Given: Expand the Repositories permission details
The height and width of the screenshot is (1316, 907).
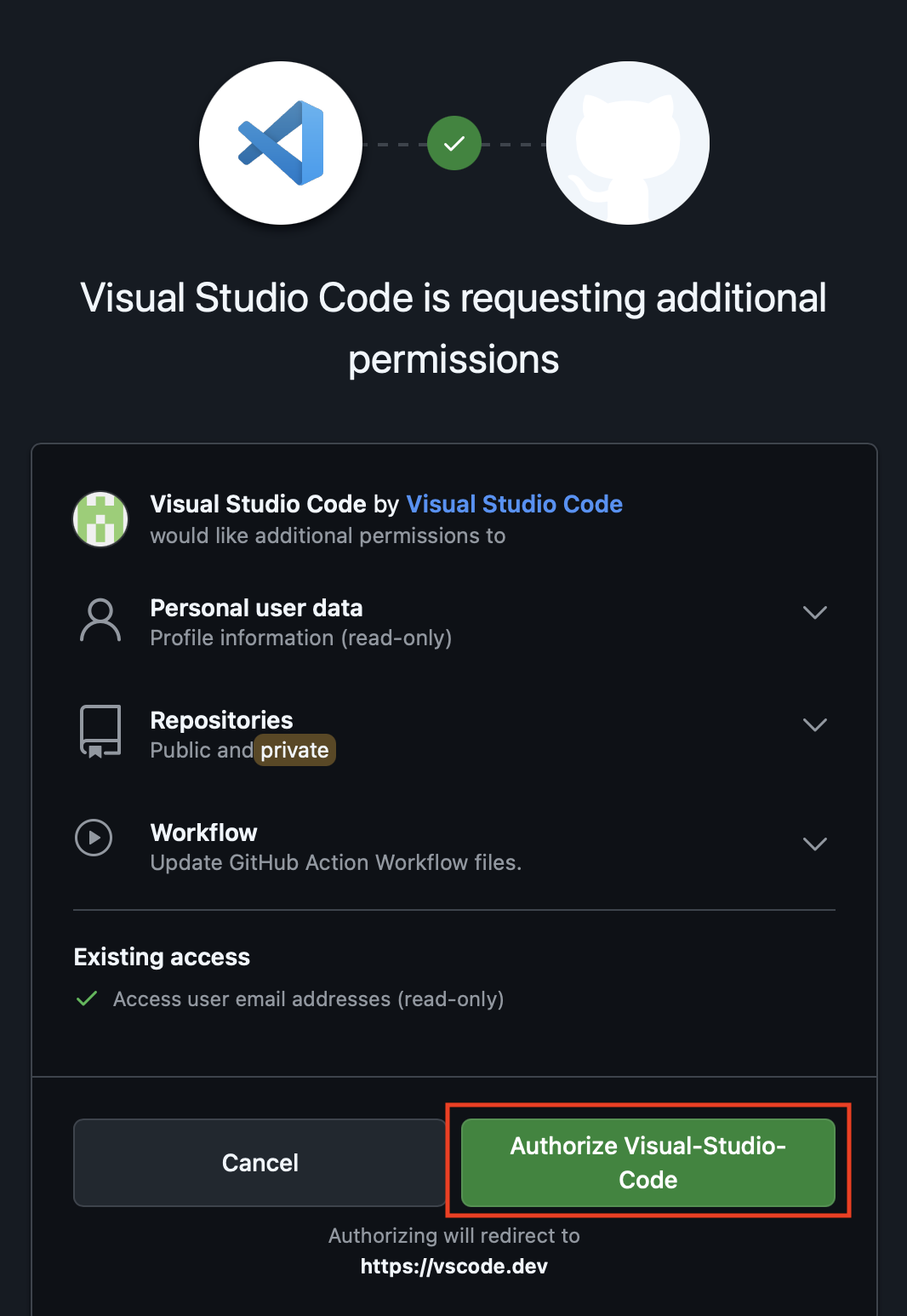Looking at the screenshot, I should coord(814,724).
